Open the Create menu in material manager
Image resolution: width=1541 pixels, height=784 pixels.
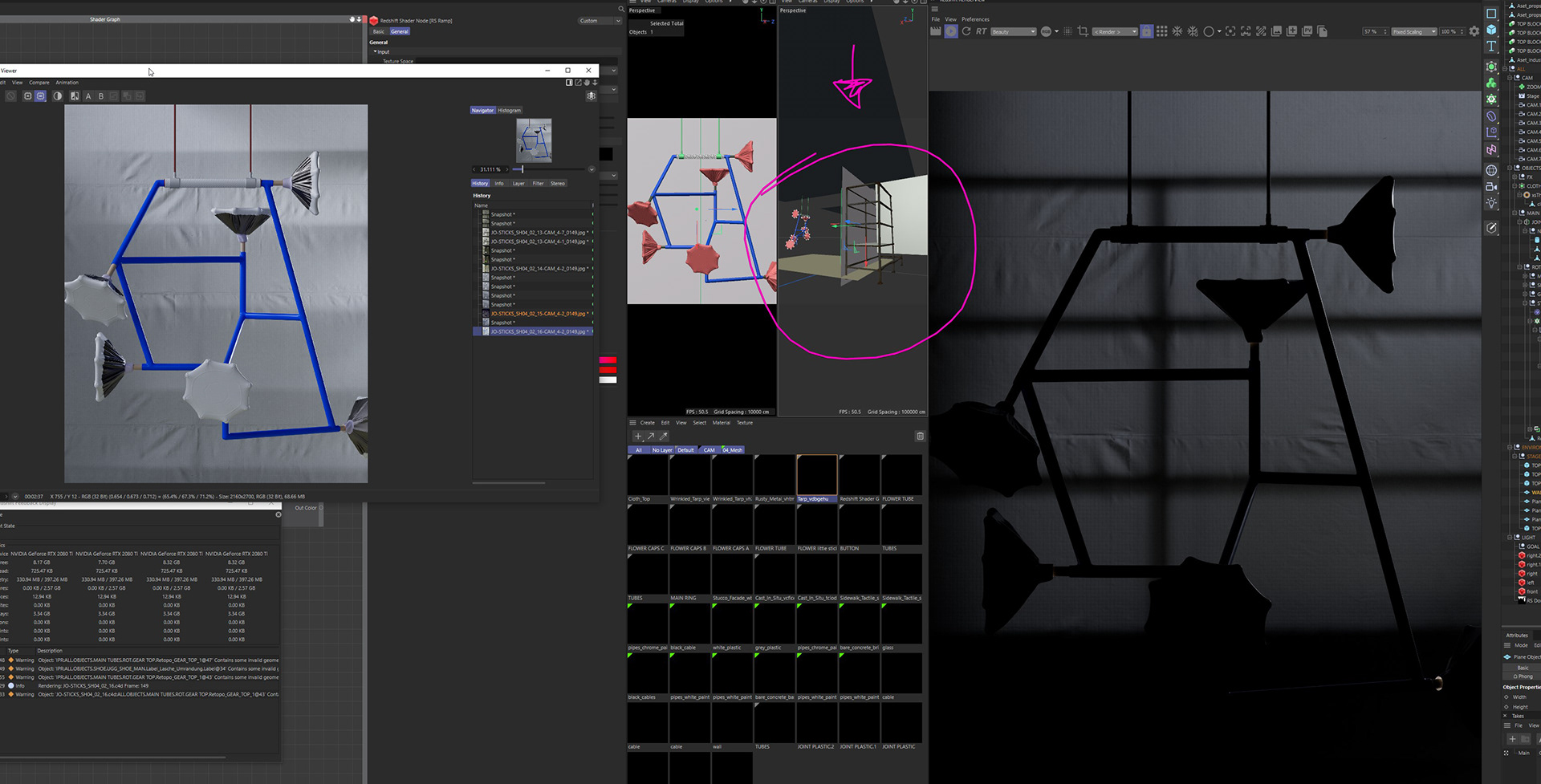point(648,423)
